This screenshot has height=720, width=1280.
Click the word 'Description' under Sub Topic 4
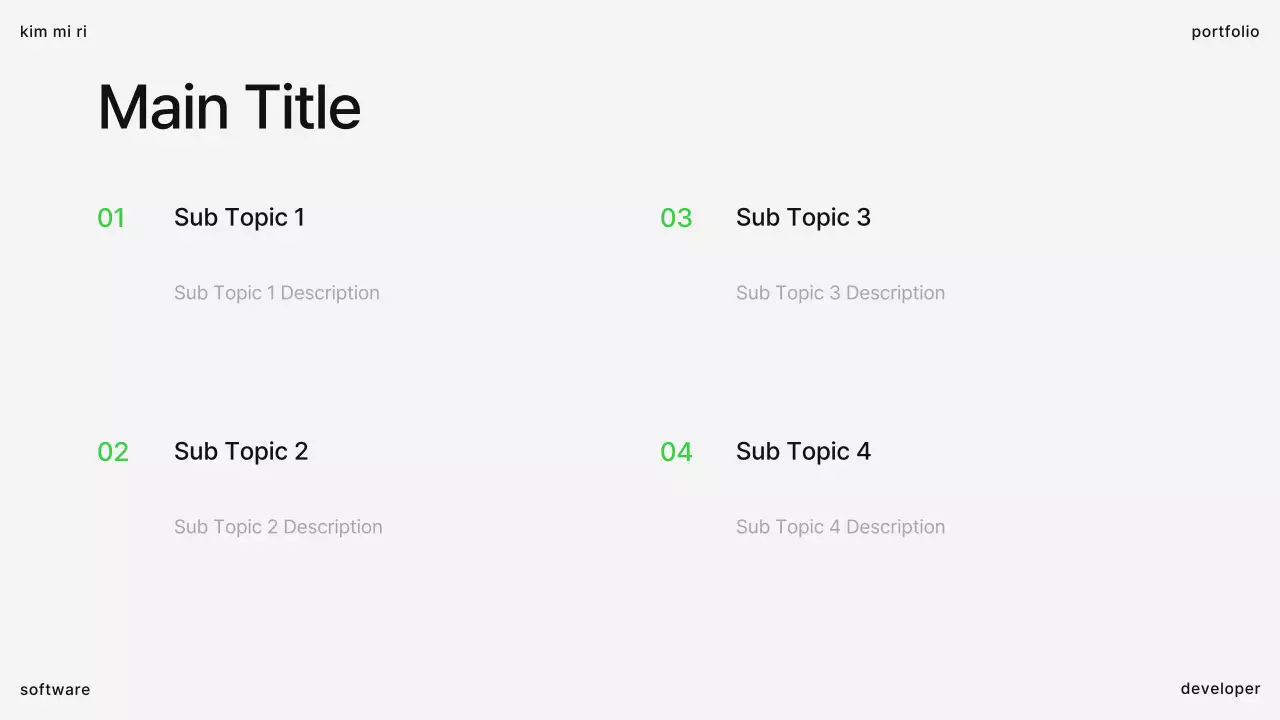pyautogui.click(x=895, y=527)
